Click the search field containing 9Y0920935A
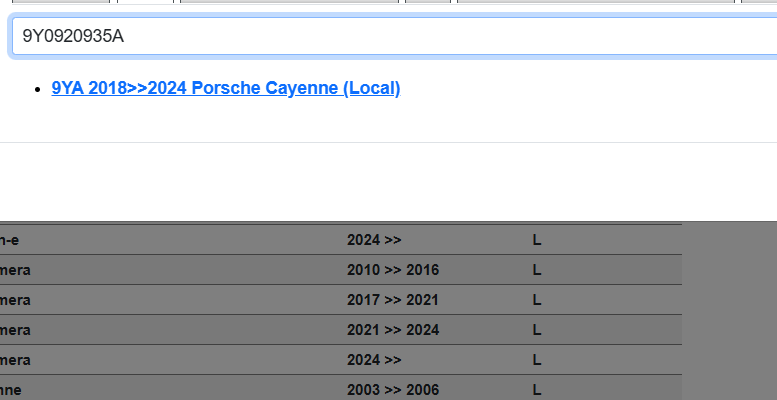777x400 pixels. pyautogui.click(x=390, y=37)
